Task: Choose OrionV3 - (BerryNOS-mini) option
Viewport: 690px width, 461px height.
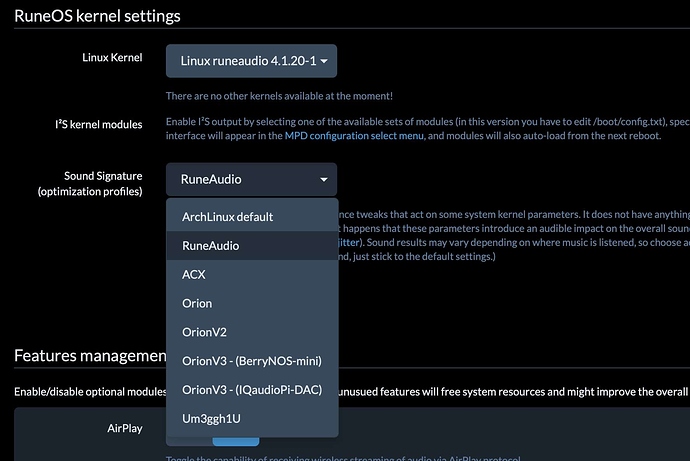Action: point(252,361)
